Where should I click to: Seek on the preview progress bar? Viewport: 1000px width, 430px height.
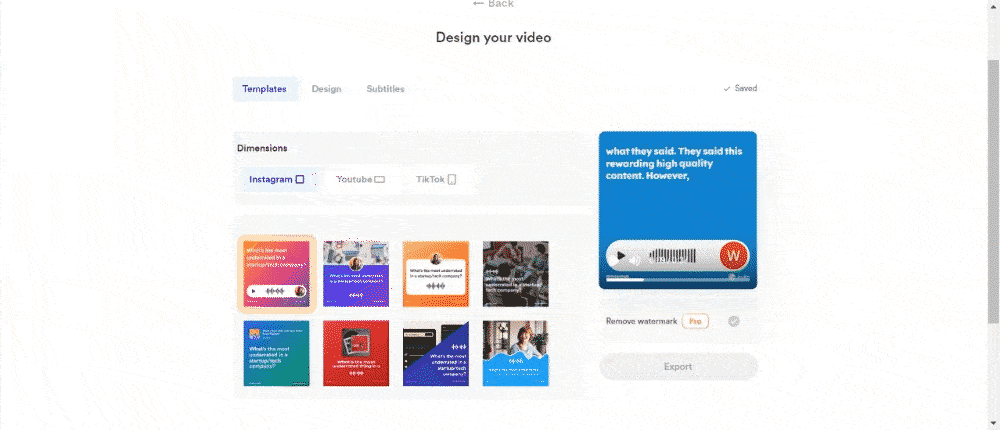point(677,279)
